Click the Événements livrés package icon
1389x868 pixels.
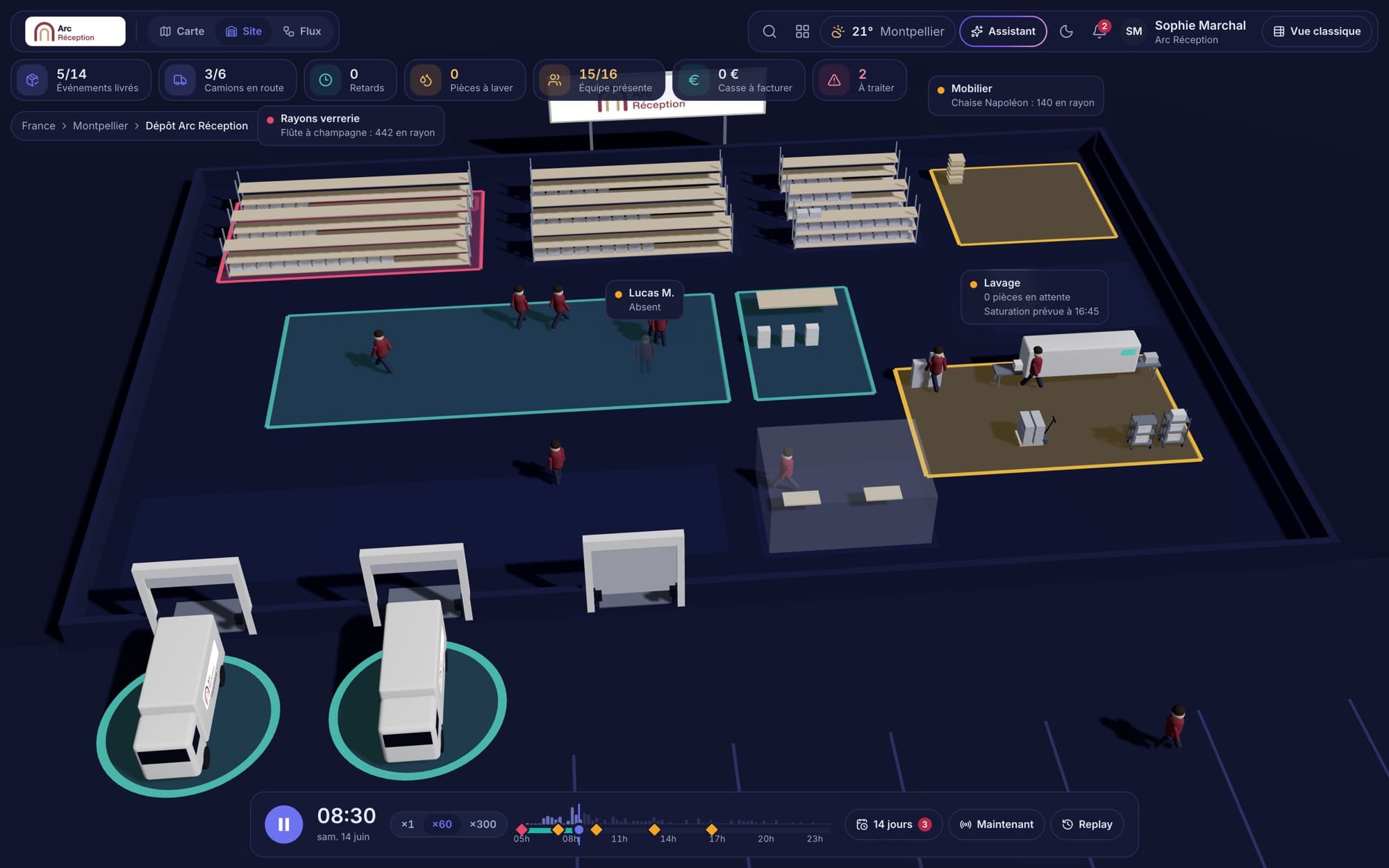(x=33, y=80)
